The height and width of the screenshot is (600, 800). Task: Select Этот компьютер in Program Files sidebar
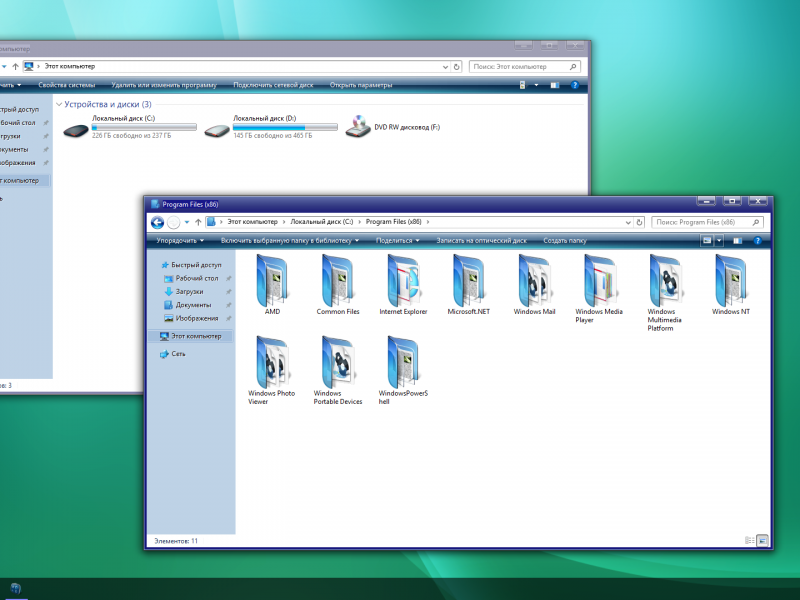(x=191, y=336)
